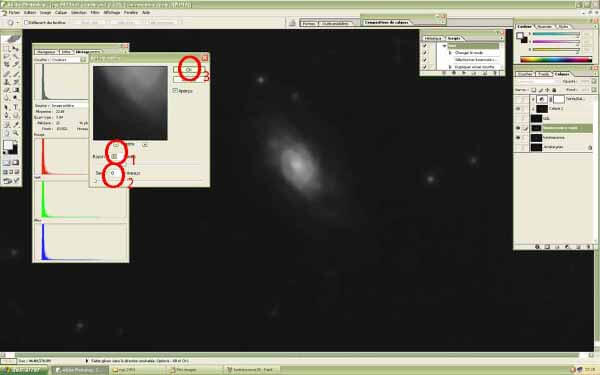Click the Windows Start button
The image size is (600, 375).
24,370
